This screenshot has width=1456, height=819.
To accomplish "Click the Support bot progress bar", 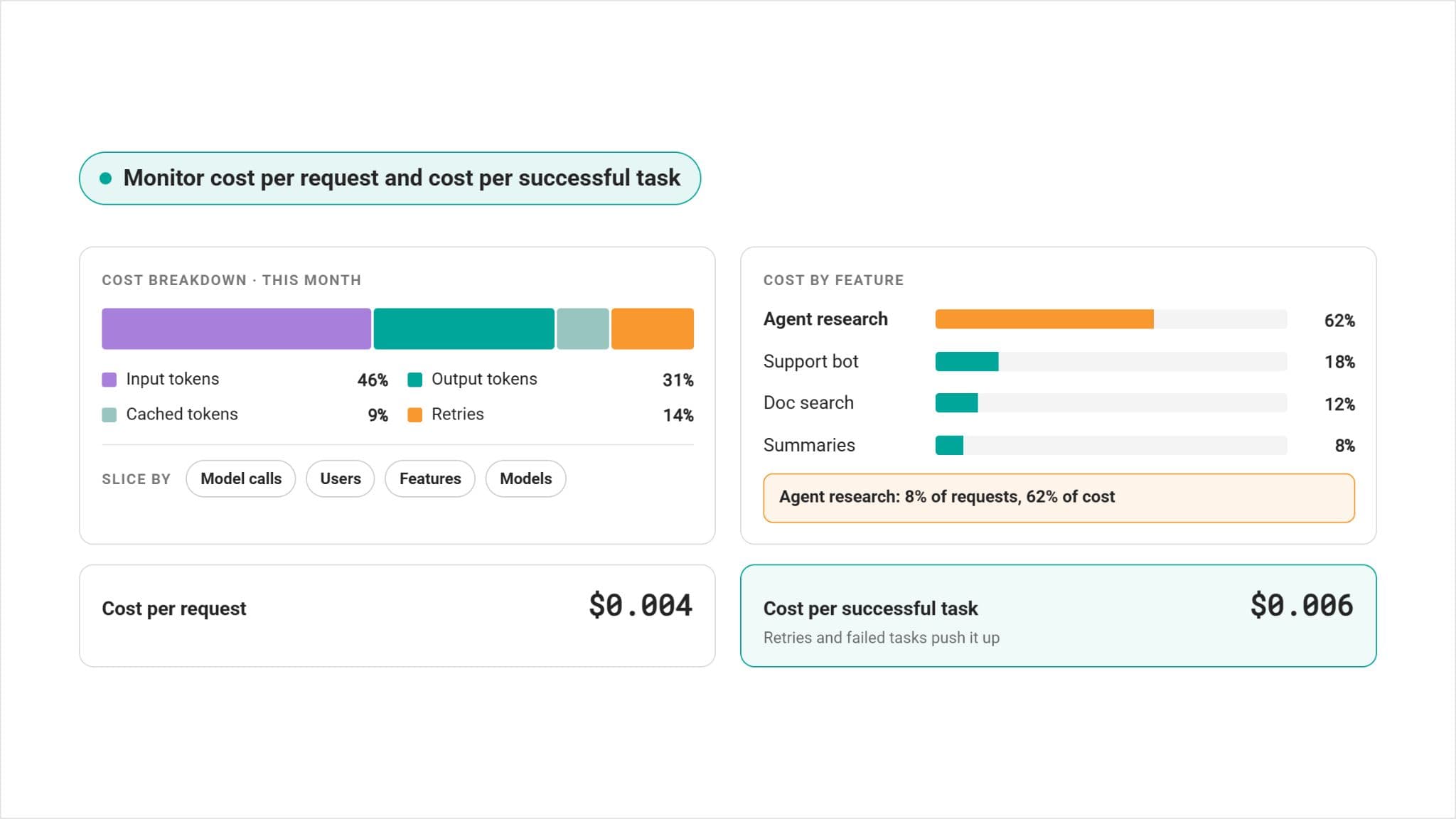I will click(1110, 361).
